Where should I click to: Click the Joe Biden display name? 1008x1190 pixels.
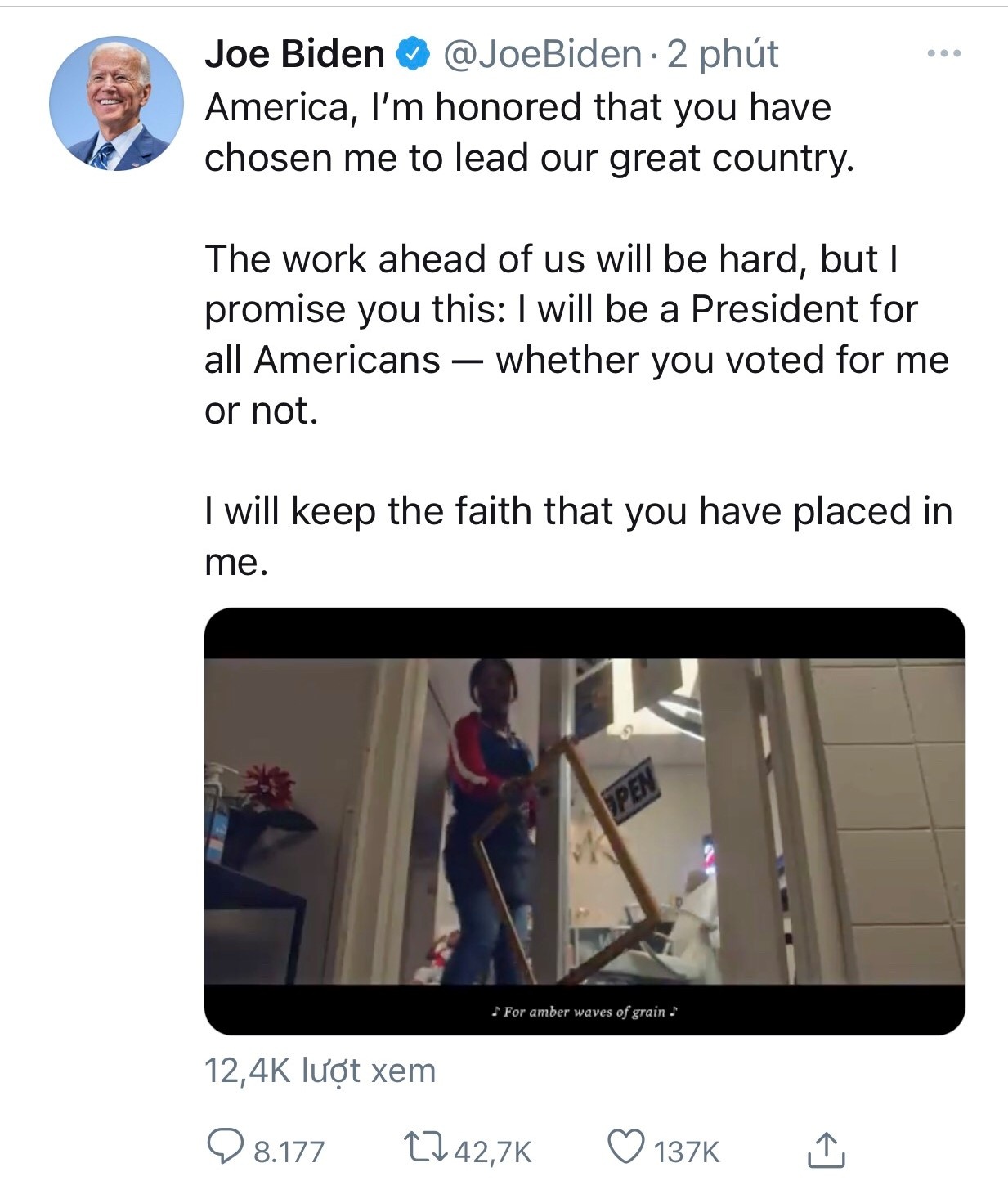pos(294,54)
